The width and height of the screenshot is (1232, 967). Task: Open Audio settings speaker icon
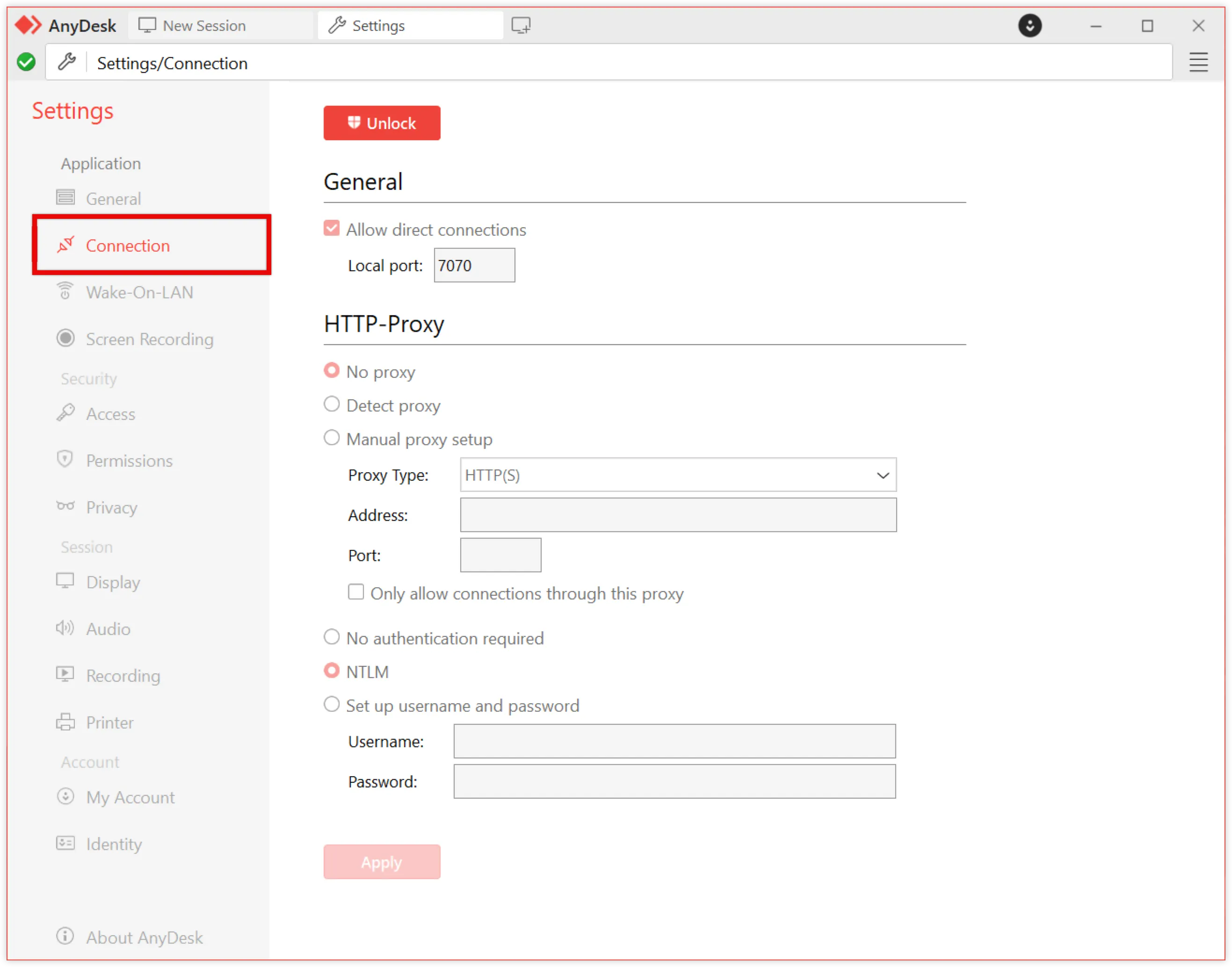pos(65,628)
